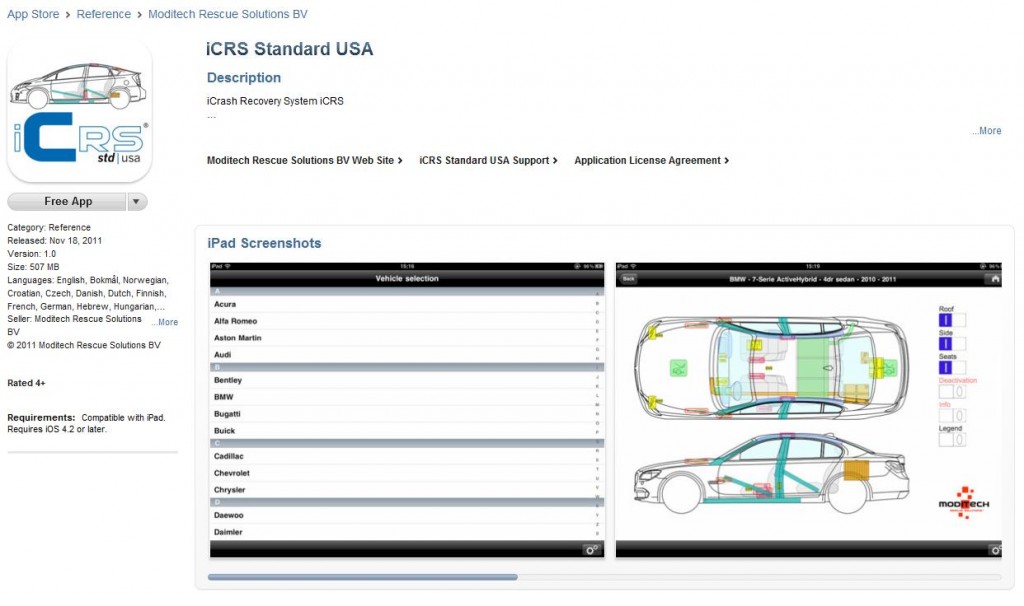Click the horizontal scrollbar under iPad screenshots
The width and height of the screenshot is (1024, 606).
[362, 577]
